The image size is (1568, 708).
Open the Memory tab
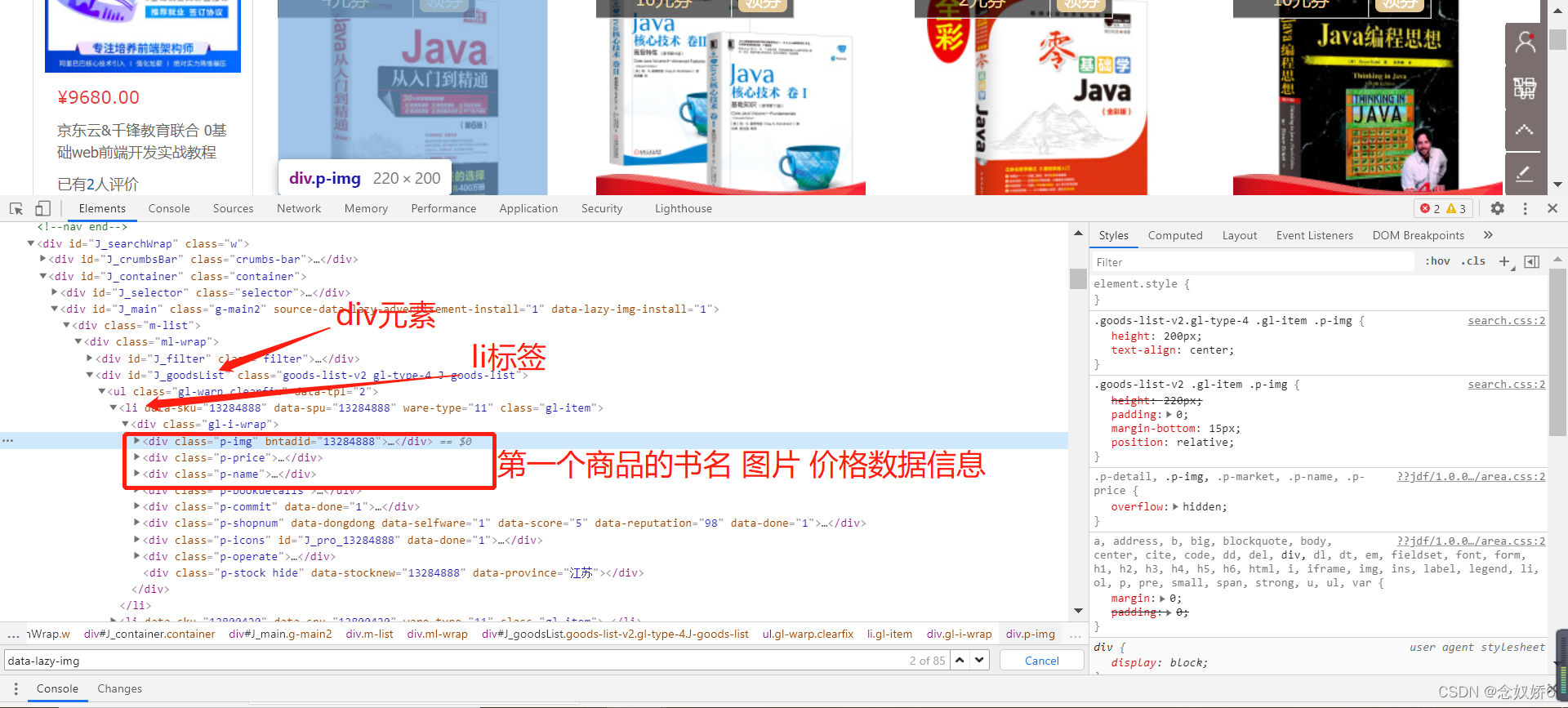[x=366, y=208]
